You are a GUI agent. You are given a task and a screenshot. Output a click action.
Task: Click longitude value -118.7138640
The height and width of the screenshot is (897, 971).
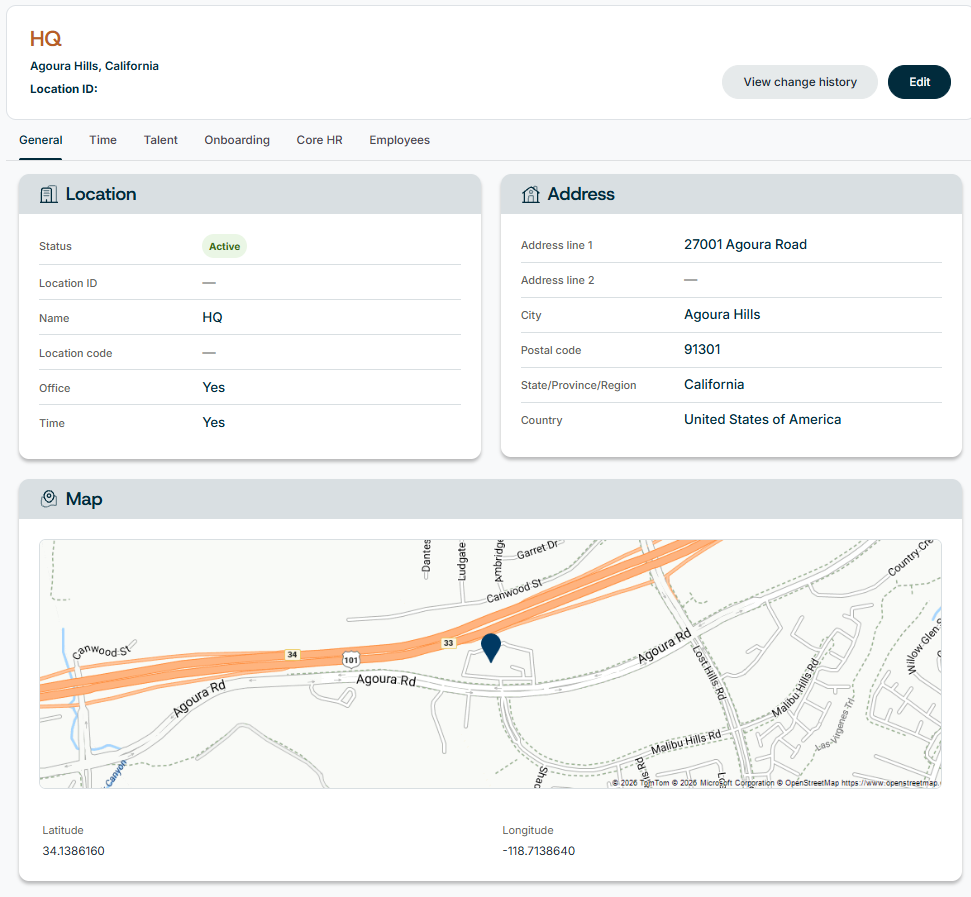pos(539,851)
